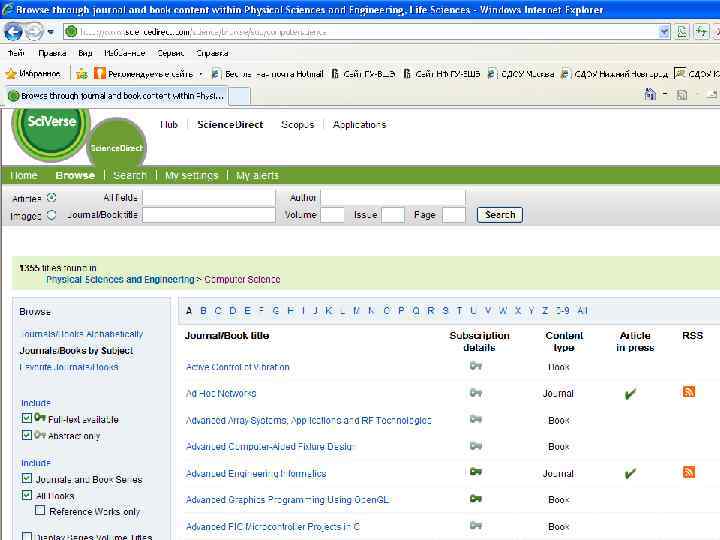The width and height of the screenshot is (720, 540).
Task: Click the browser Back arrow button
Action: (13, 32)
